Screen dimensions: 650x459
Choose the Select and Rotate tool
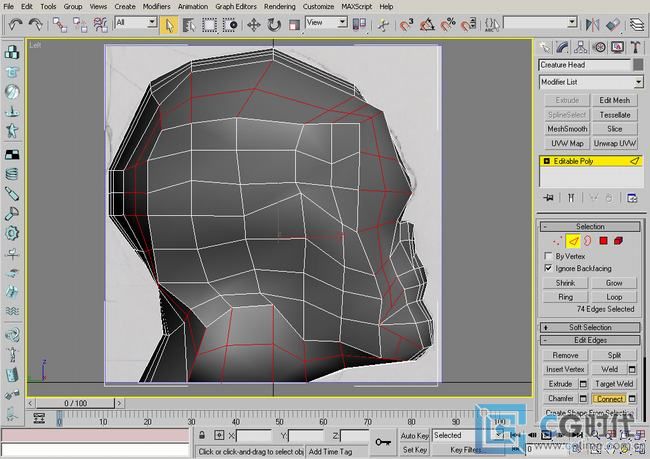(x=274, y=25)
